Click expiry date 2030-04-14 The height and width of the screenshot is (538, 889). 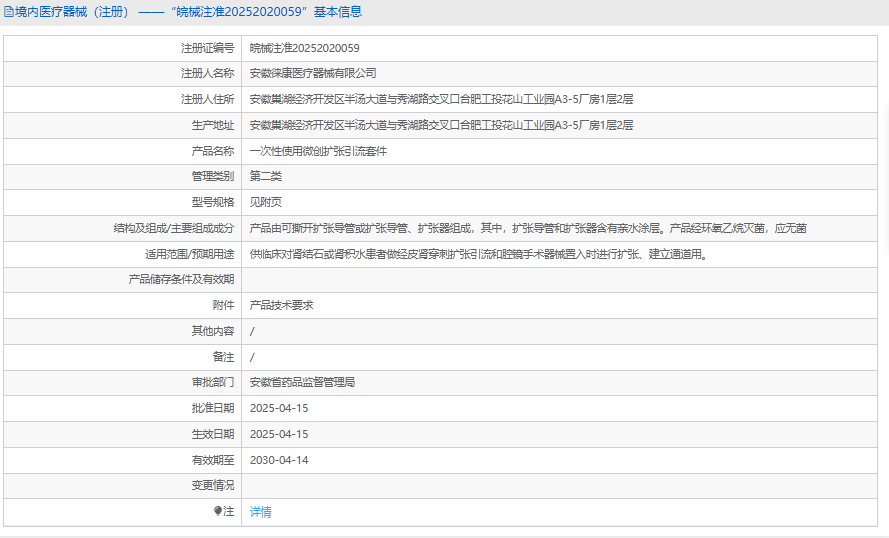279,460
